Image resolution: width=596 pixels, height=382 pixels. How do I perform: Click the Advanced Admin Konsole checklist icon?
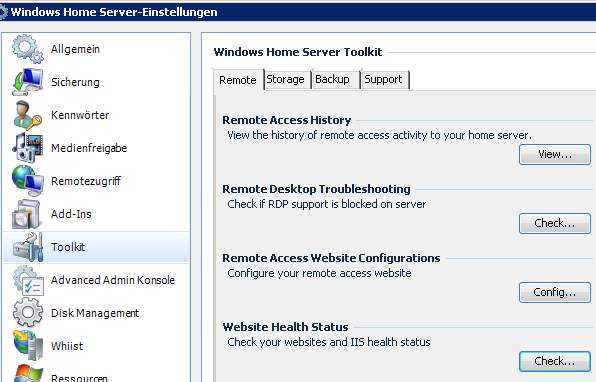point(29,281)
